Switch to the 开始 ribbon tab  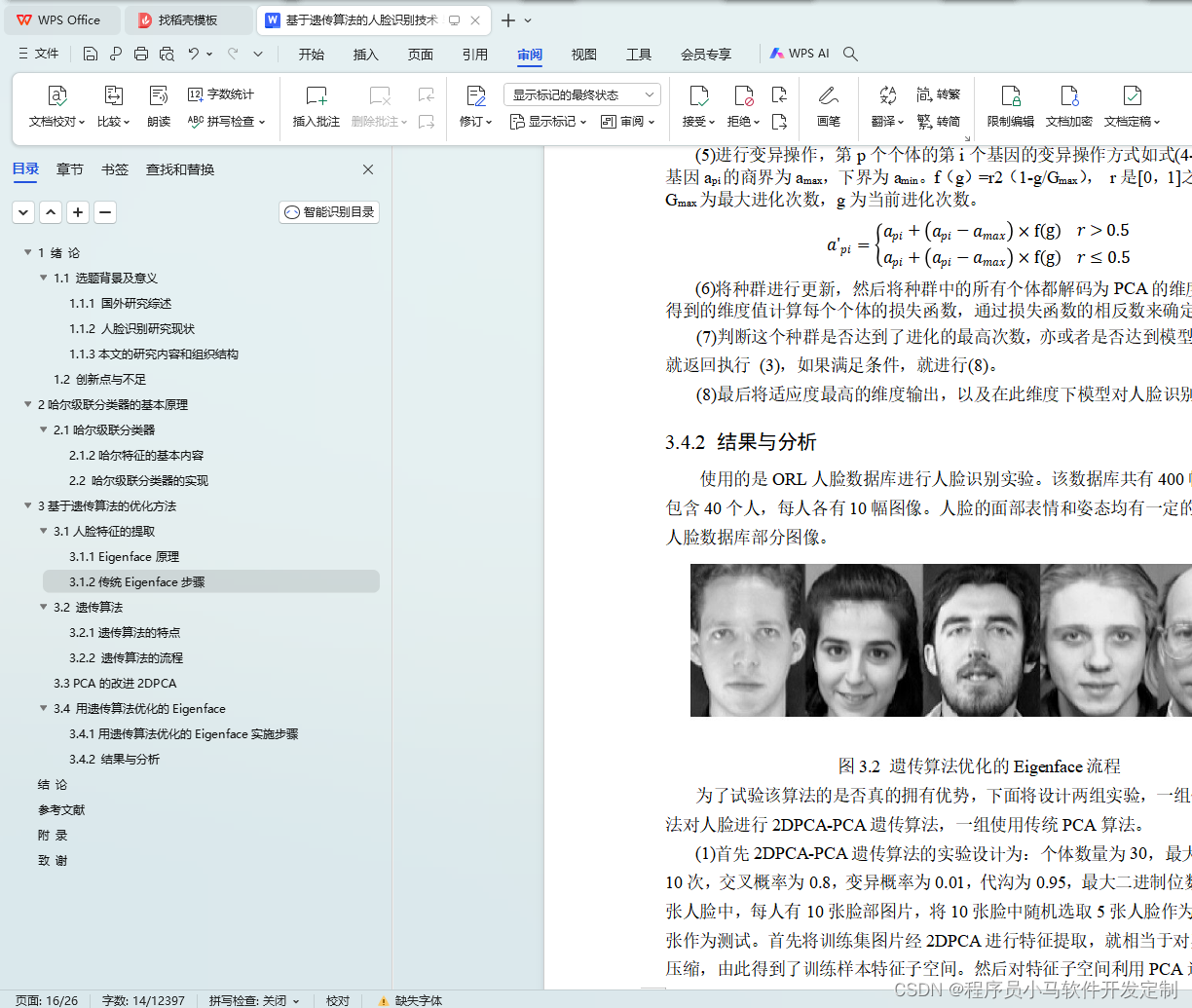(x=312, y=55)
